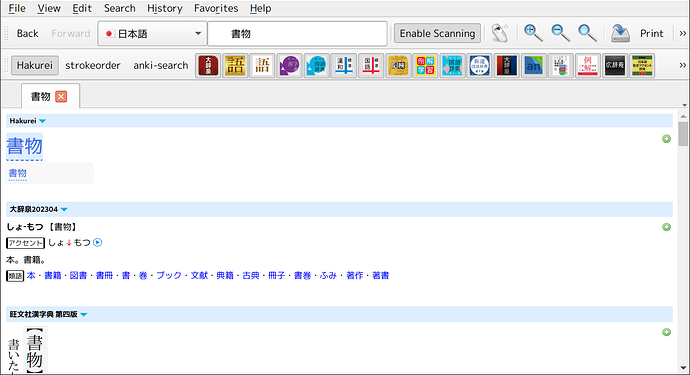Toggle the Hakurei dictionary group

point(35,66)
